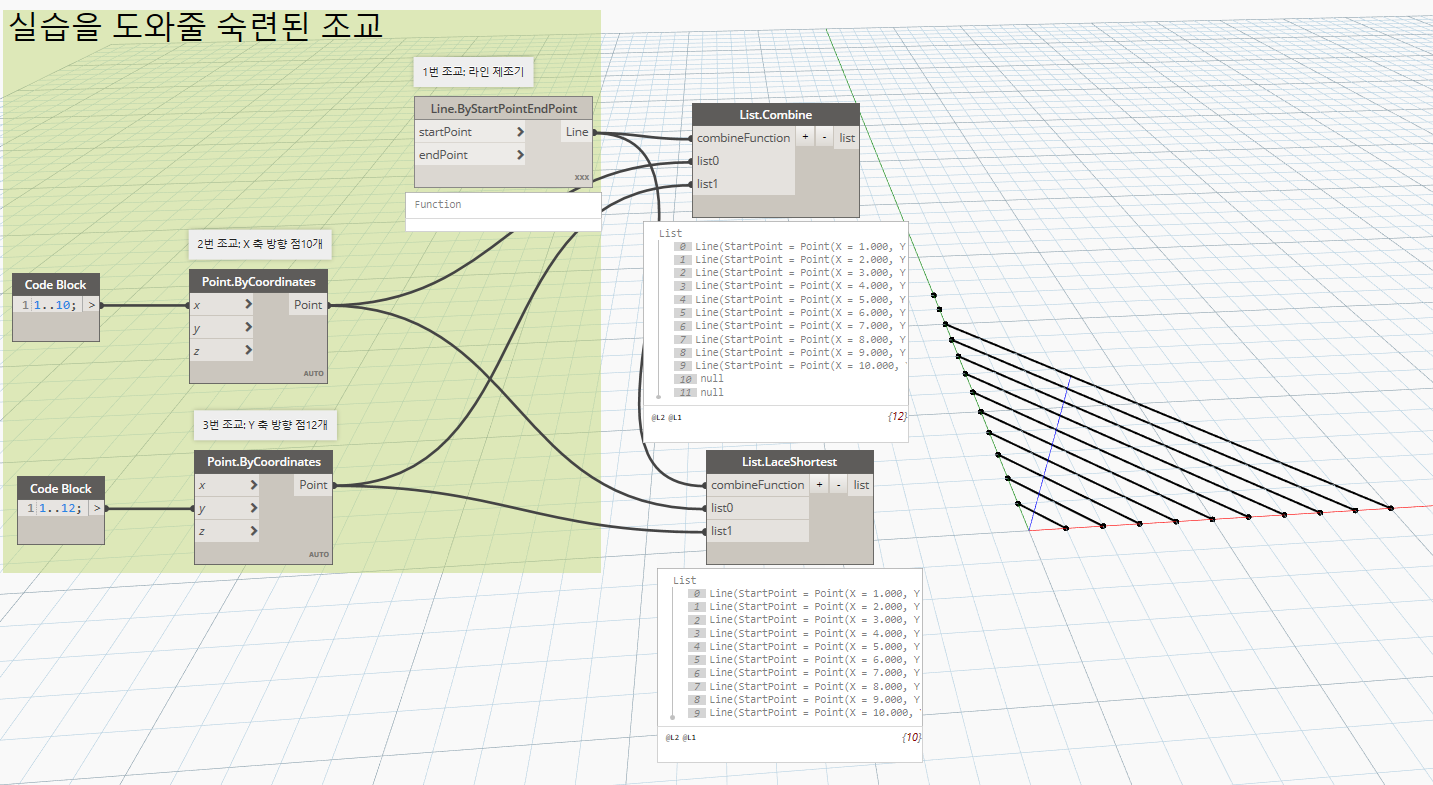This screenshot has height=785, width=1433.
Task: Expand x port chevron on lower Point.ByCoordinates
Action: [253, 485]
